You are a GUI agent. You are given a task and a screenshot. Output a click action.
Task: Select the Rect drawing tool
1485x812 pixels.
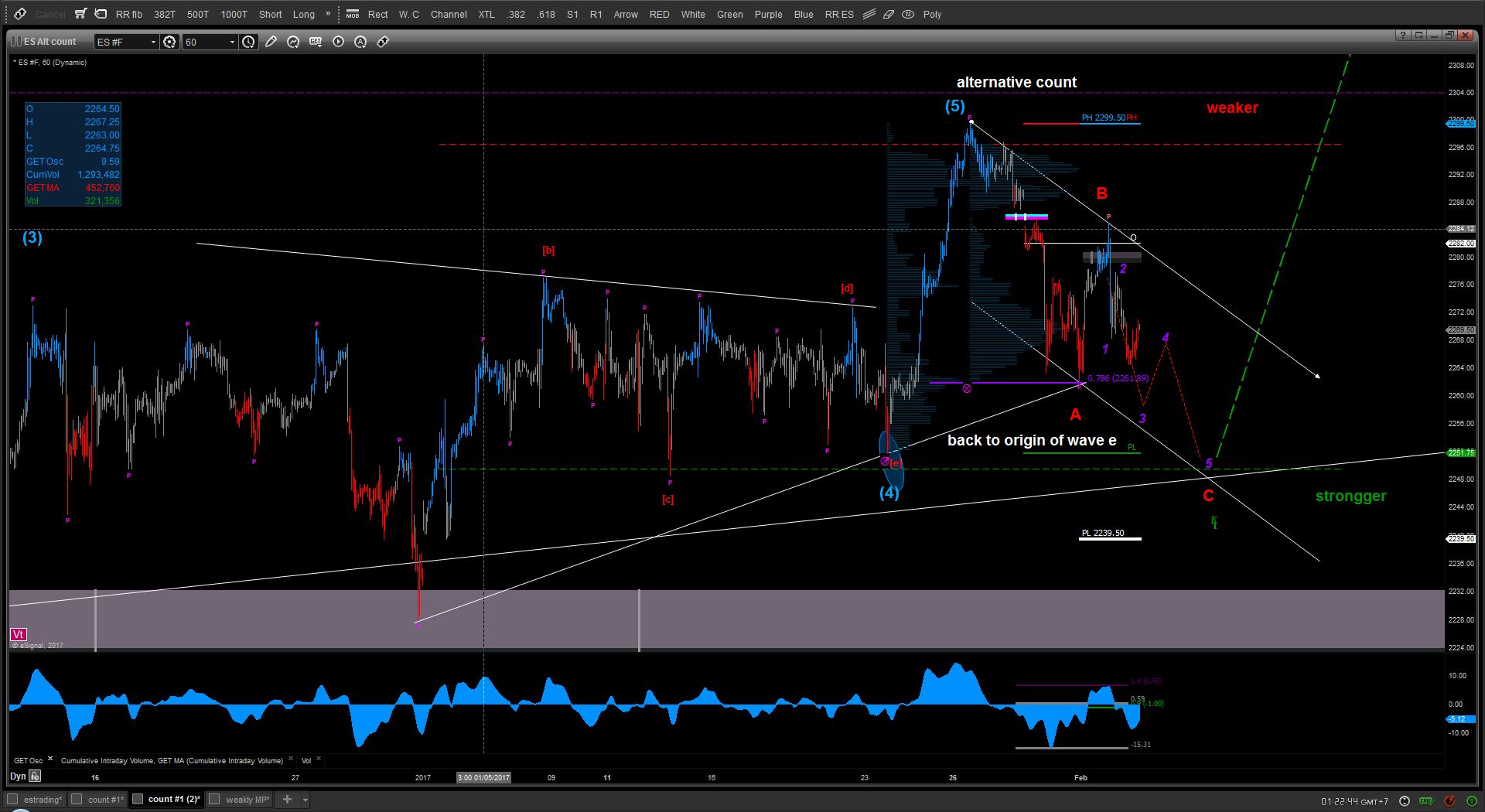(x=378, y=15)
